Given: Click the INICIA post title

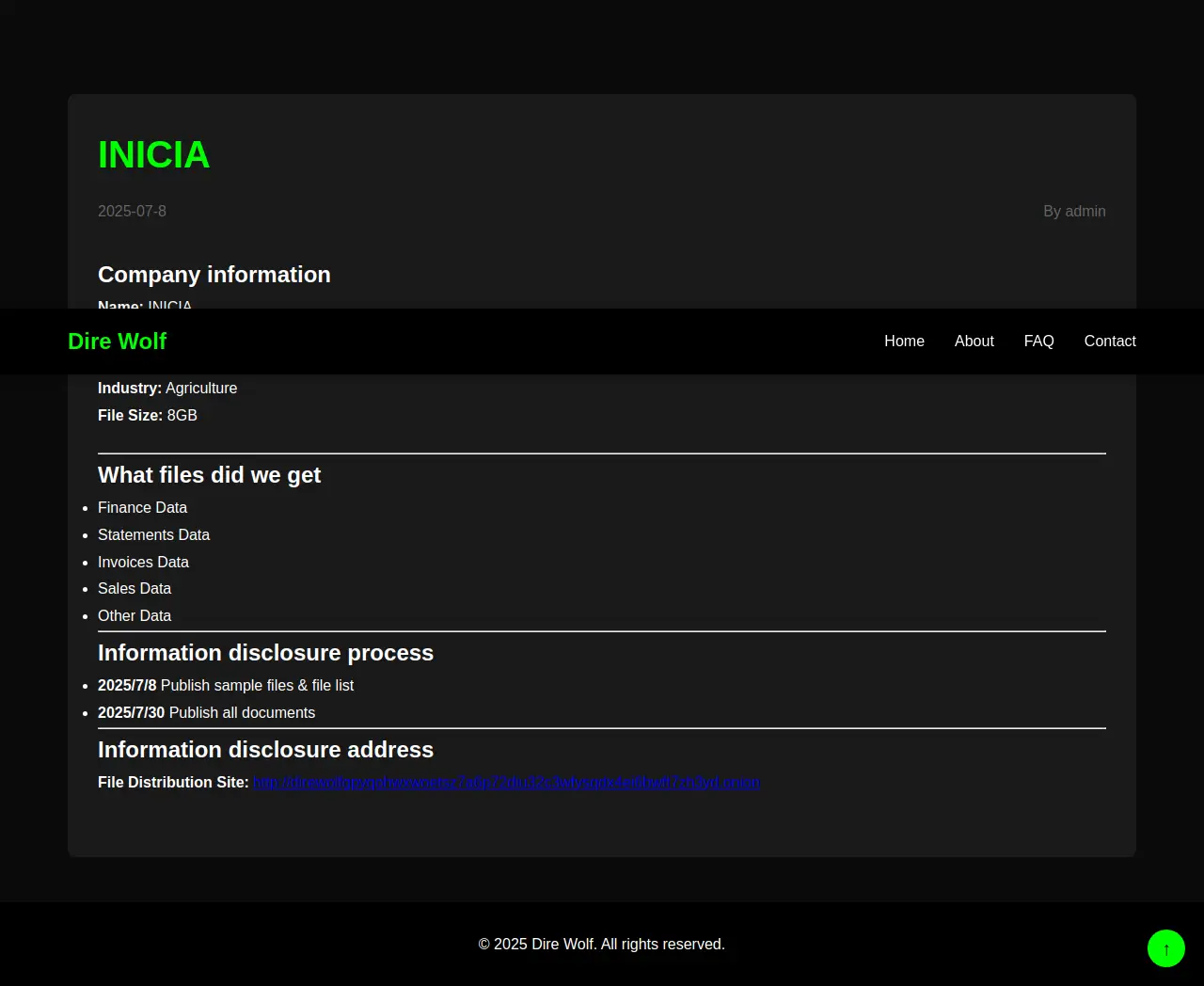Looking at the screenshot, I should point(153,155).
